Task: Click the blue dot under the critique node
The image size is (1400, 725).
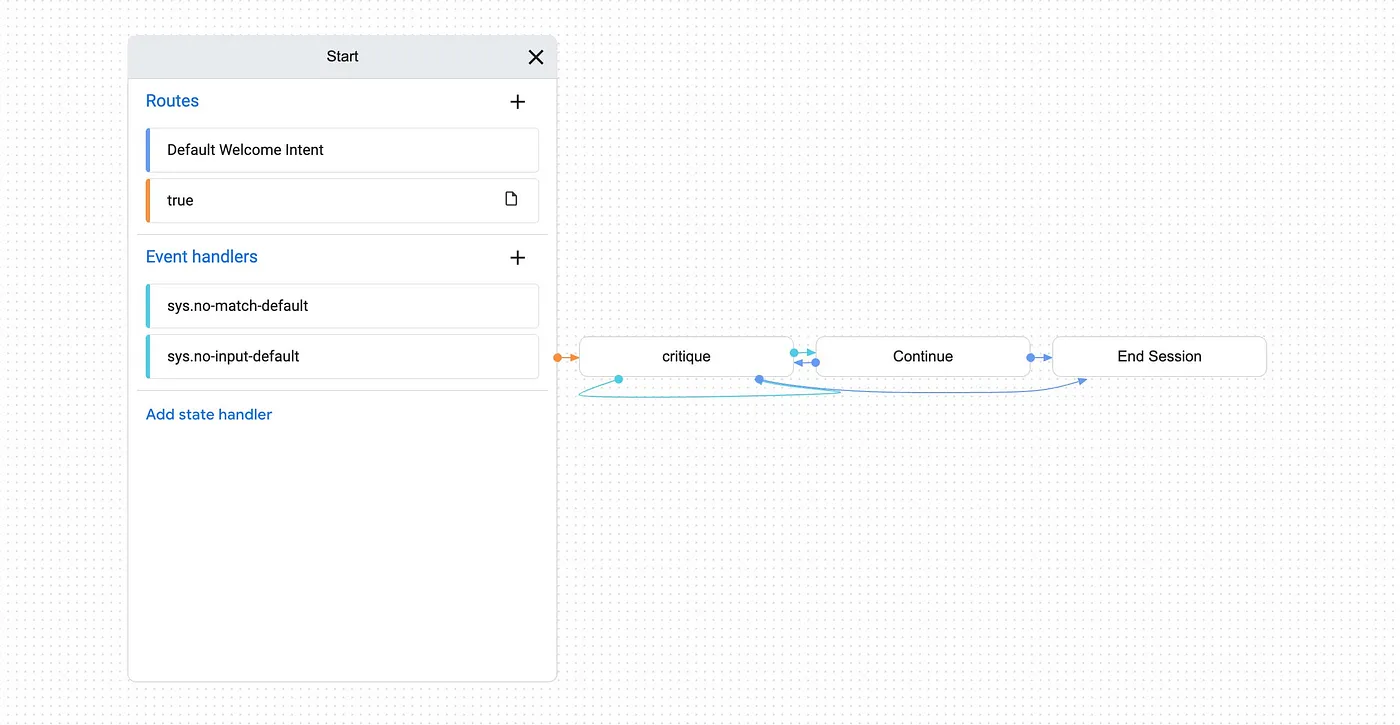Action: (x=759, y=379)
